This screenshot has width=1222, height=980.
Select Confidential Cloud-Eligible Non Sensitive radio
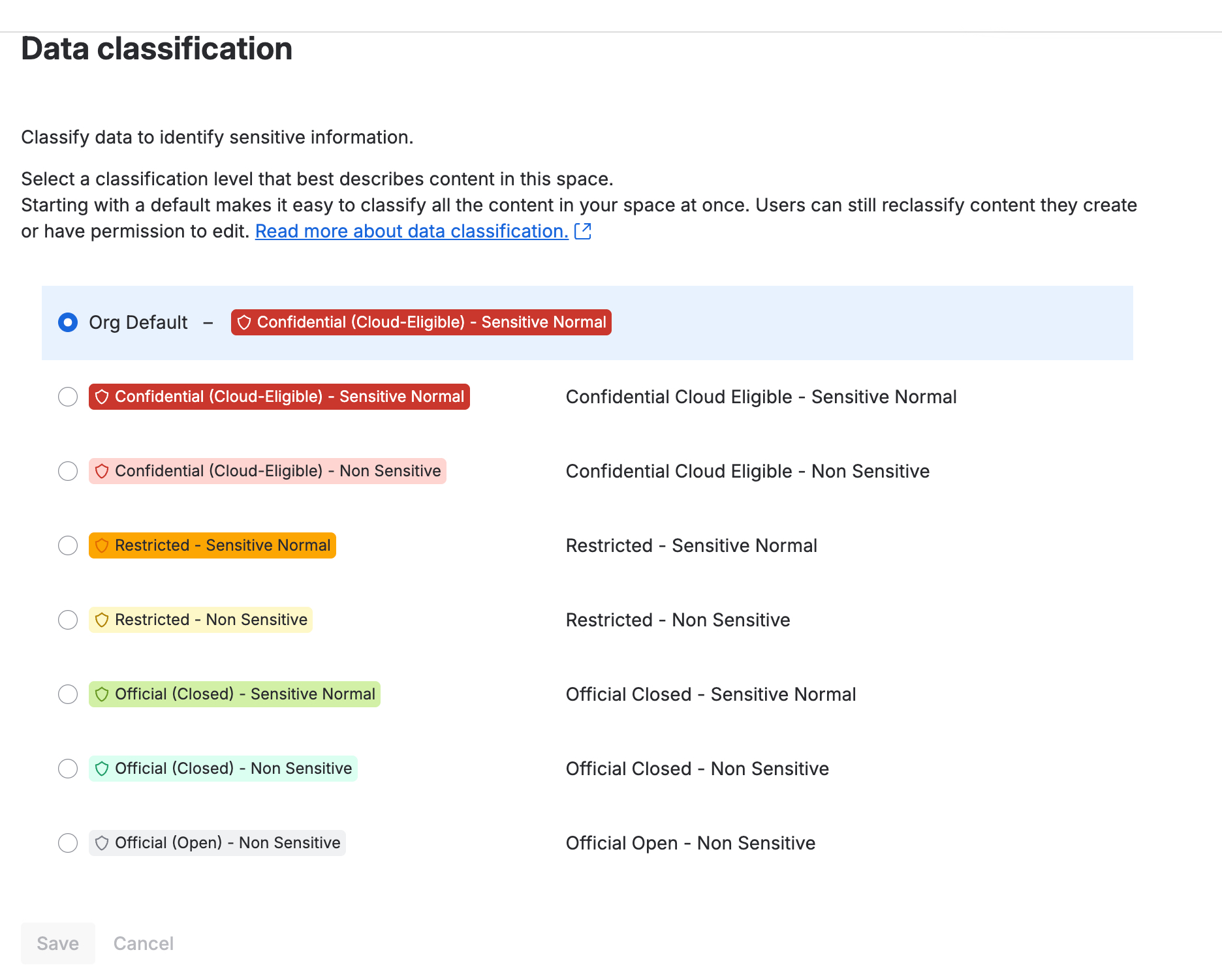tap(68, 471)
